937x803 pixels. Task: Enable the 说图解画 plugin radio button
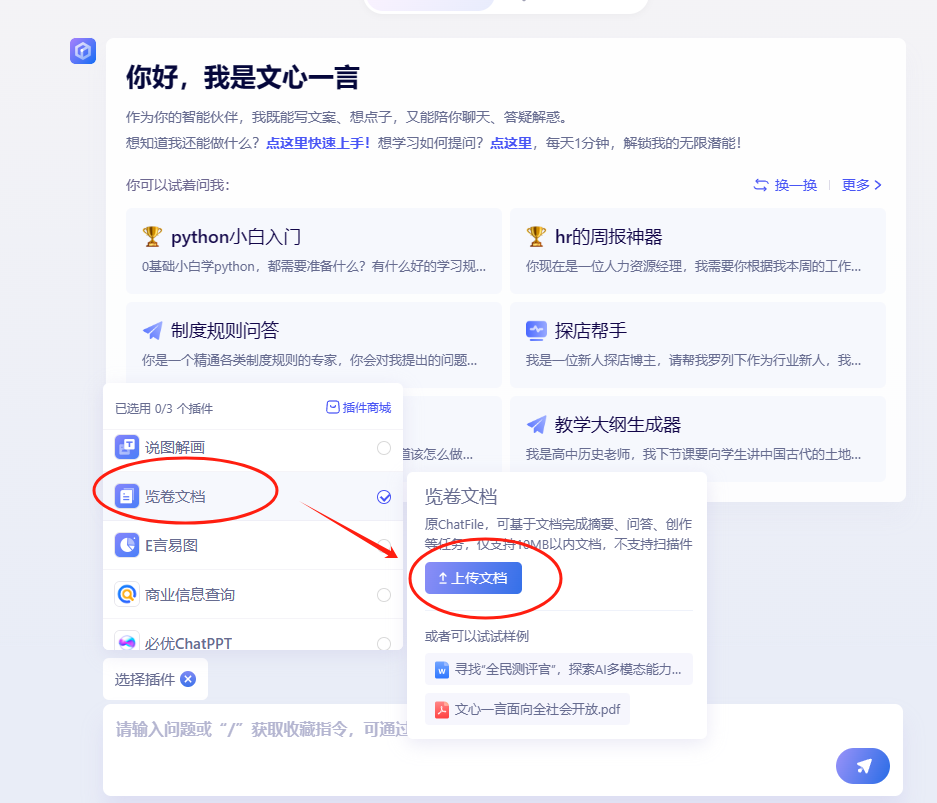[384, 448]
